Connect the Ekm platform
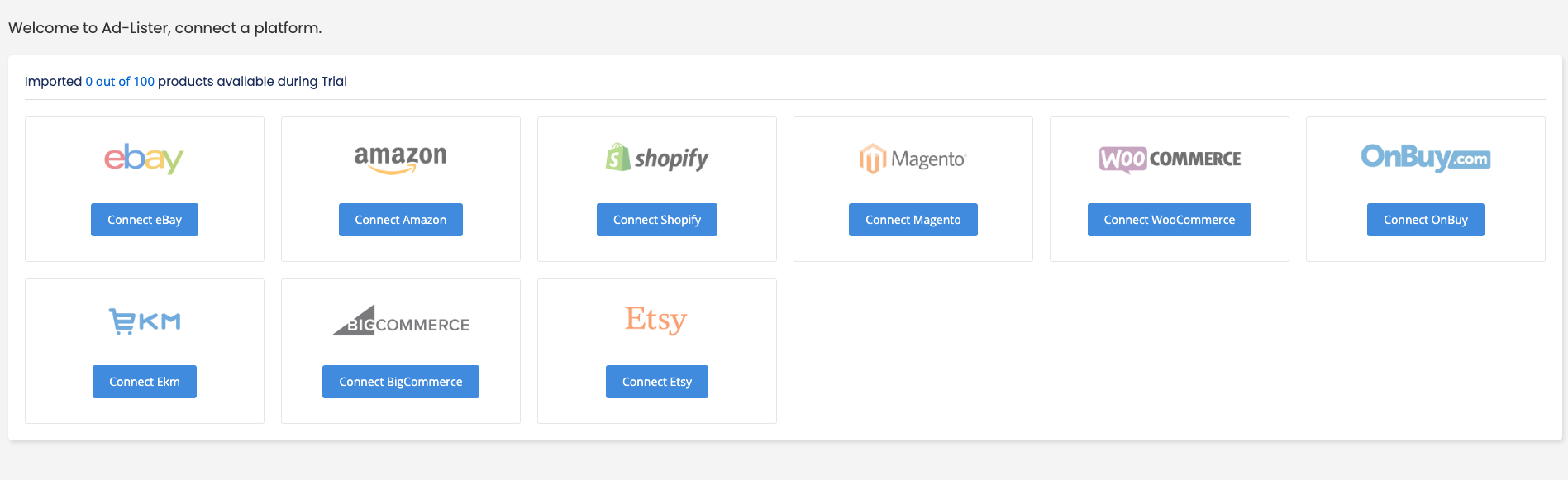This screenshot has height=480, width=1568. 145,382
